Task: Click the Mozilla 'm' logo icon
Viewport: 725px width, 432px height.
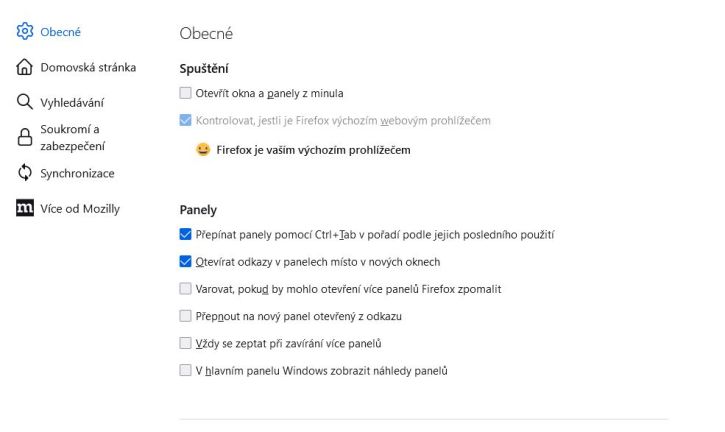Action: (x=25, y=208)
